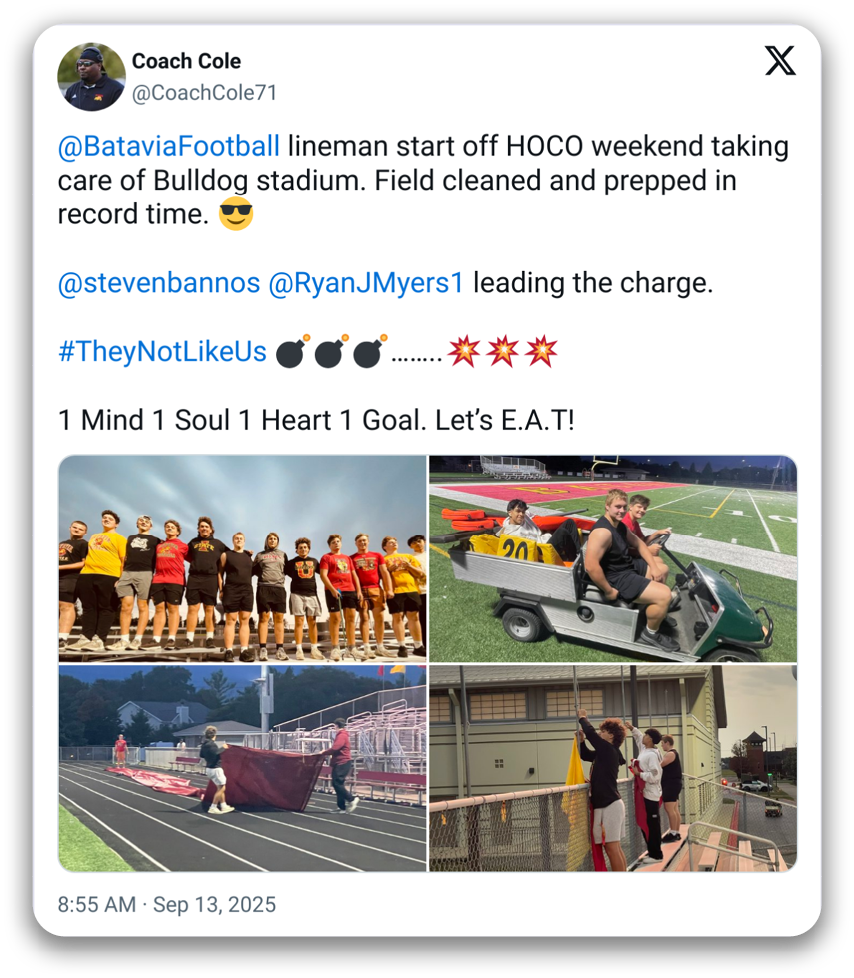This screenshot has height=978, width=854.
Task: Click the '1 Mind 1 Soul' text line
Action: 316,420
